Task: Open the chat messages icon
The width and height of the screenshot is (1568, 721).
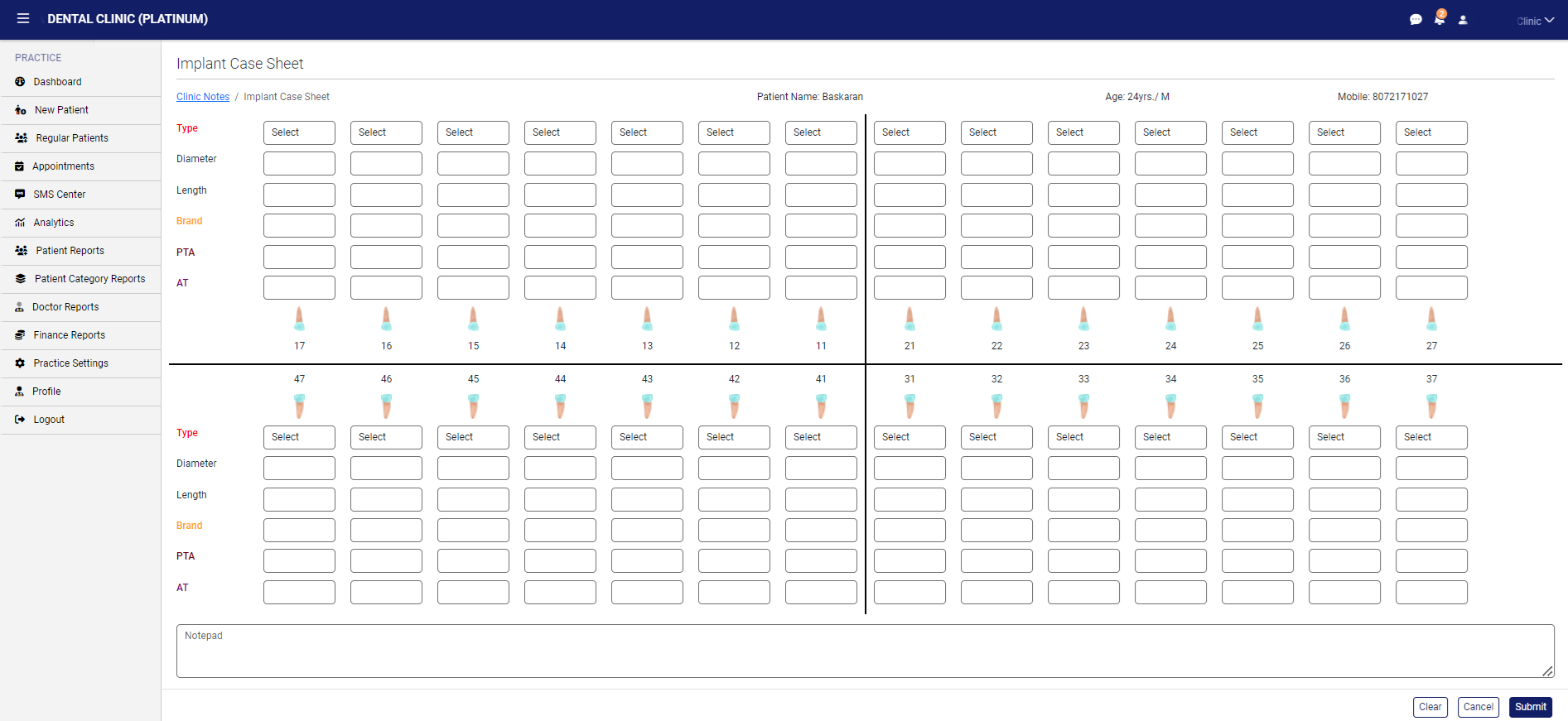Action: coord(1416,20)
